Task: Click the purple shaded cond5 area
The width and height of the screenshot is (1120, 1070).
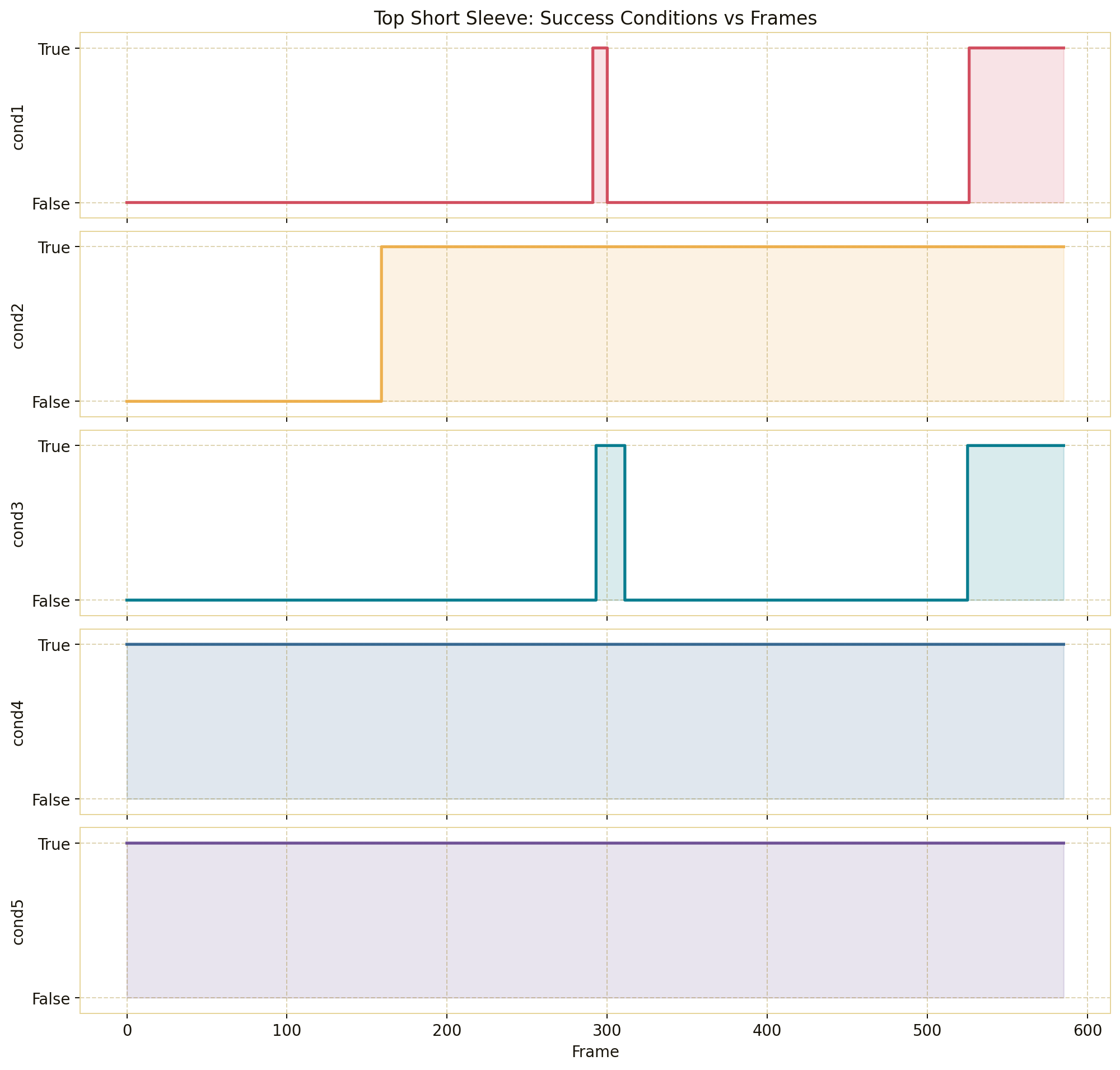Action: tap(595, 920)
